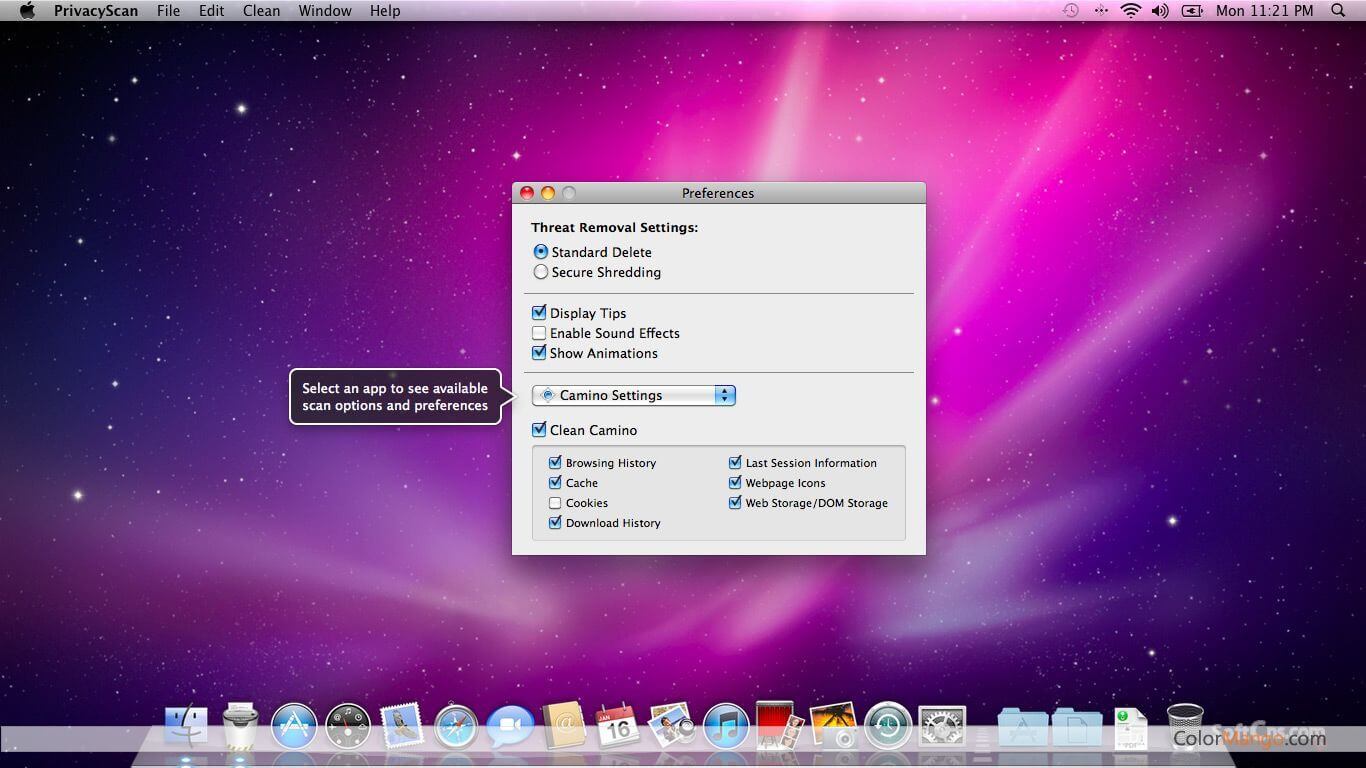Click the volume speaker menu bar icon
This screenshot has height=768, width=1366.
(1160, 11)
